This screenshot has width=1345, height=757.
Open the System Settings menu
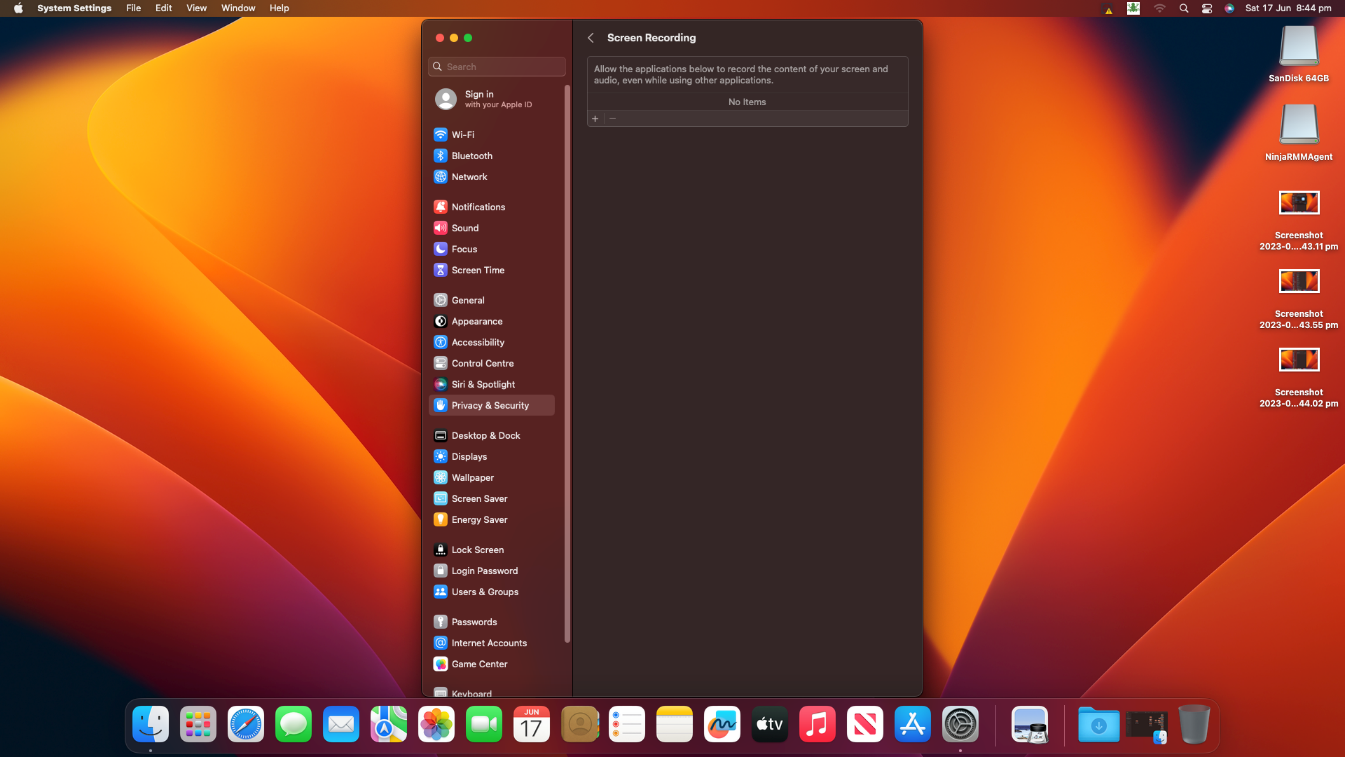point(74,8)
